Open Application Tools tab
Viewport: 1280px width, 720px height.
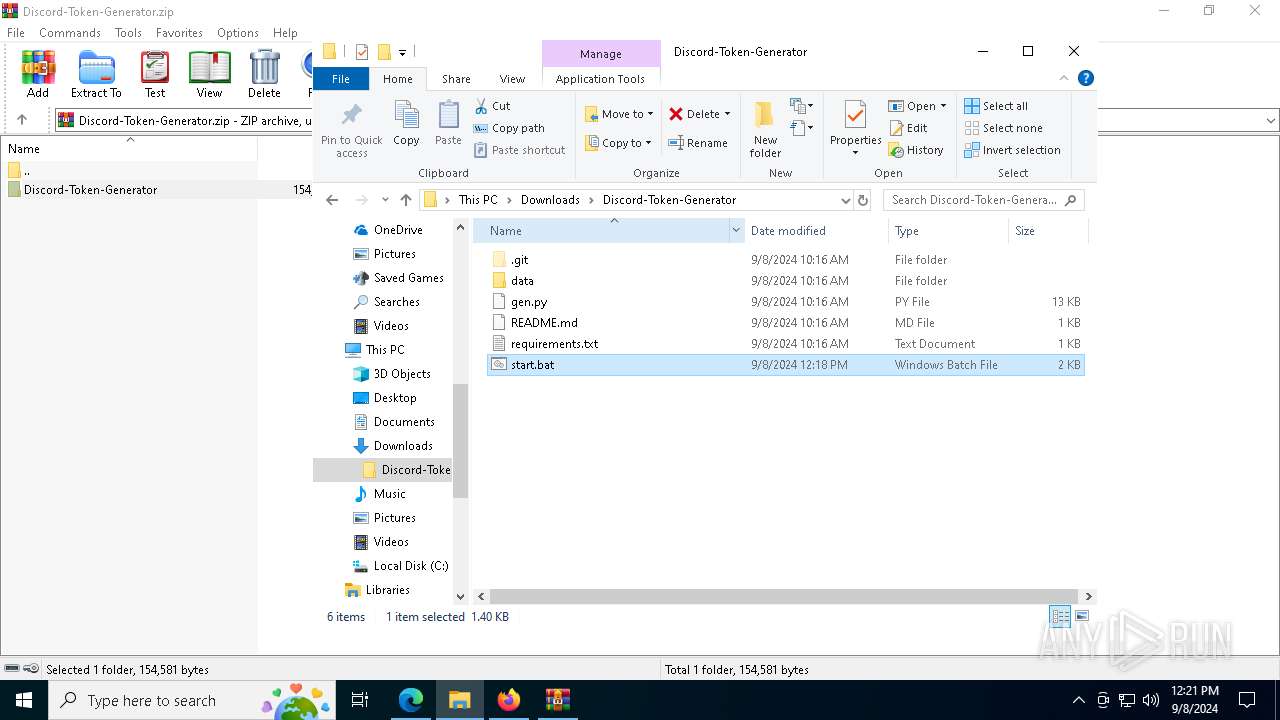click(601, 79)
